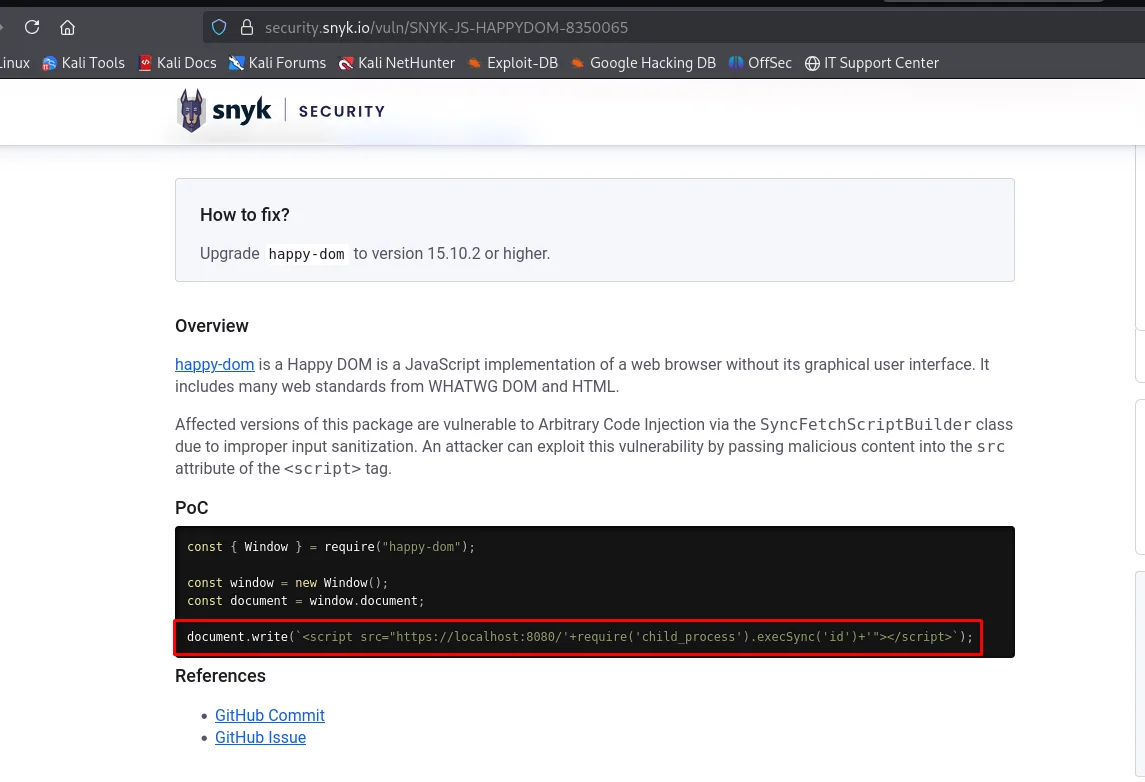Open the Kali NetHunter bookmark
1145x782 pixels.
point(397,63)
